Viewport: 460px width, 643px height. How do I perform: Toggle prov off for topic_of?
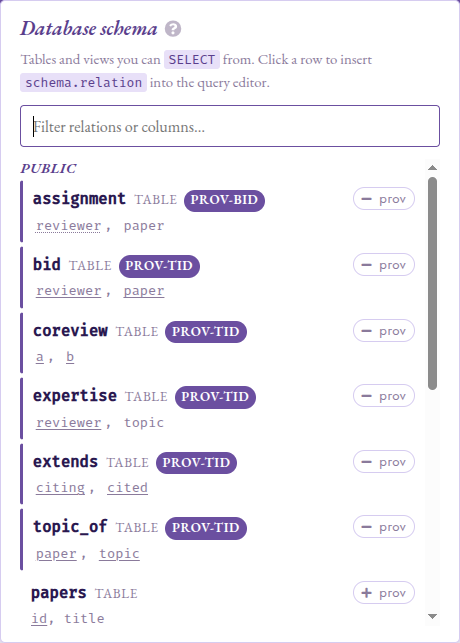tap(384, 527)
